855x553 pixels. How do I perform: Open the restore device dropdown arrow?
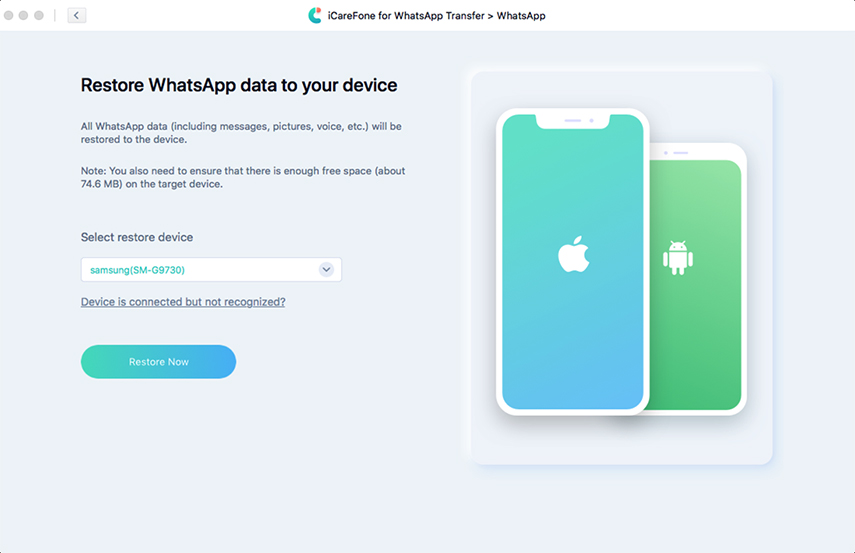(x=326, y=269)
